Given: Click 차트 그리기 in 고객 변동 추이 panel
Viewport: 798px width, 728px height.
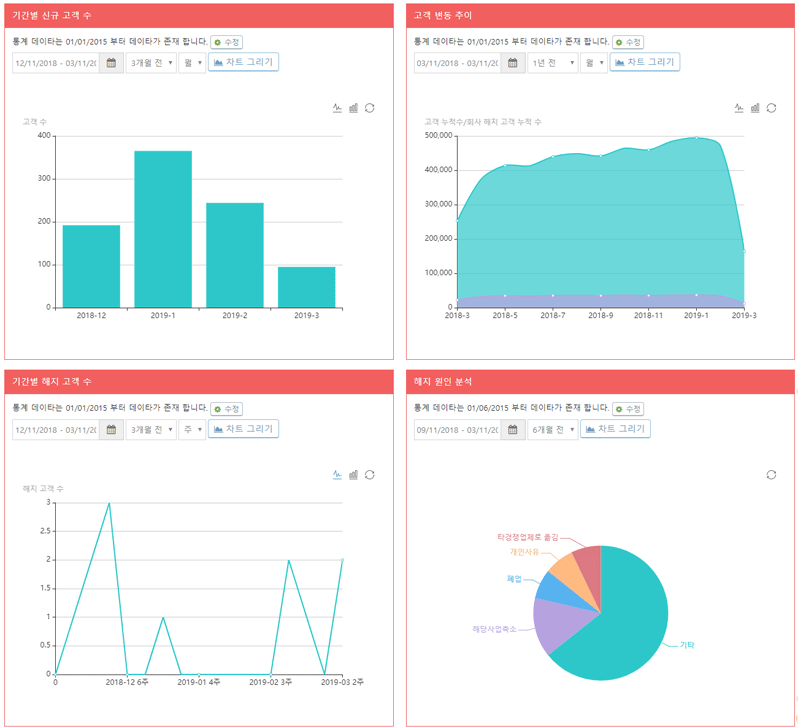Looking at the screenshot, I should coord(645,62).
